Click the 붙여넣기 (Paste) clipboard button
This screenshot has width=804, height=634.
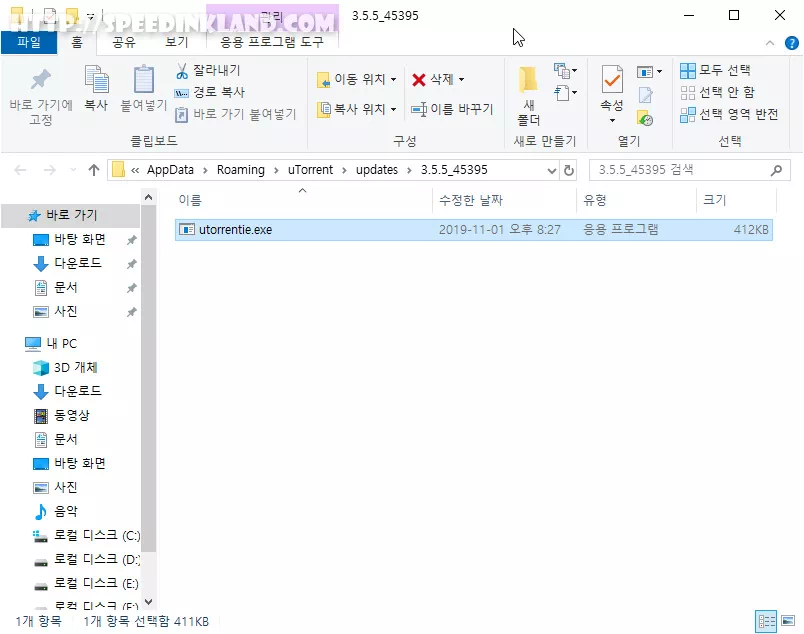[x=144, y=89]
